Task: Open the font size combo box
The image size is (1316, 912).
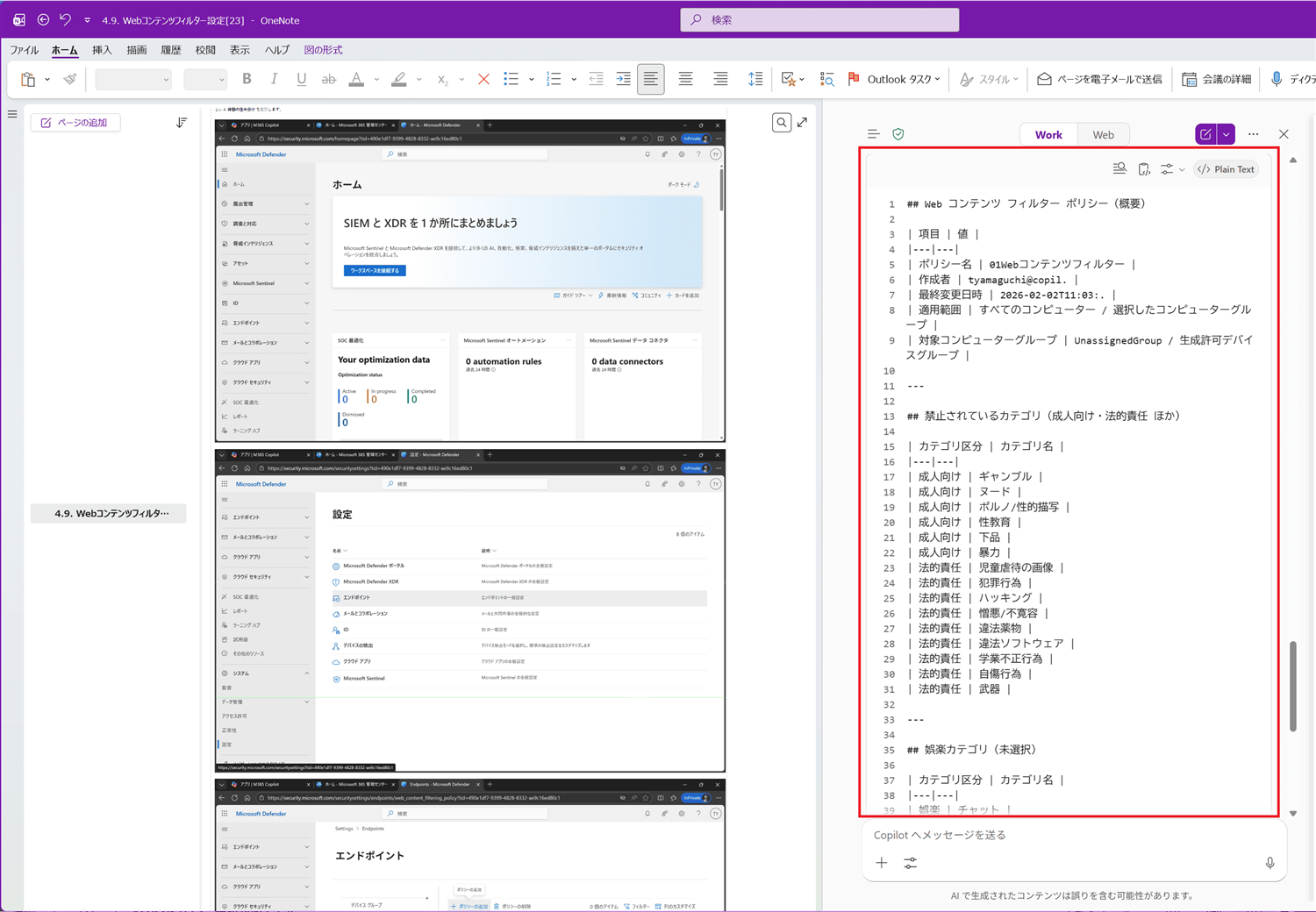Action: 205,79
